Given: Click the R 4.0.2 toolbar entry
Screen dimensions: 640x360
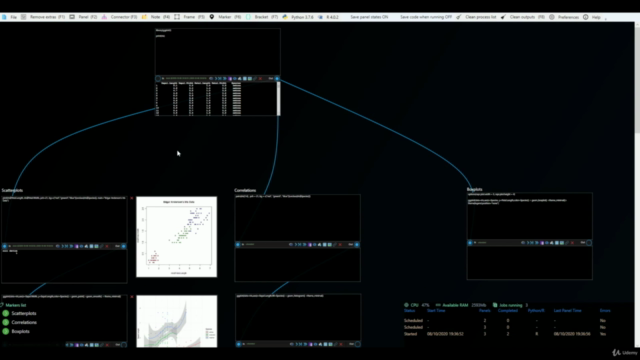Looking at the screenshot, I should click(x=328, y=17).
